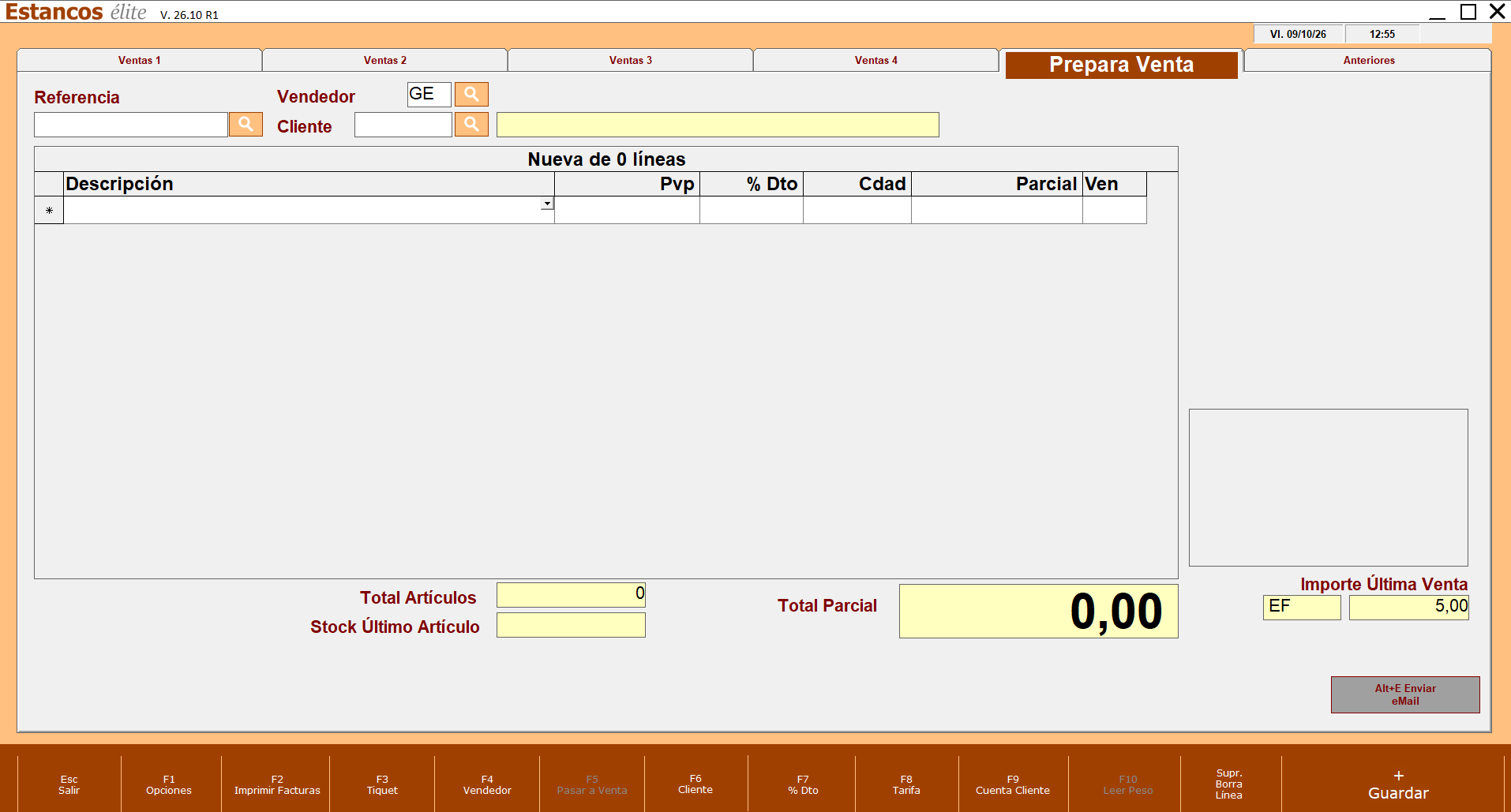
Task: Click the 5,00 last sale amount
Action: tap(1409, 608)
